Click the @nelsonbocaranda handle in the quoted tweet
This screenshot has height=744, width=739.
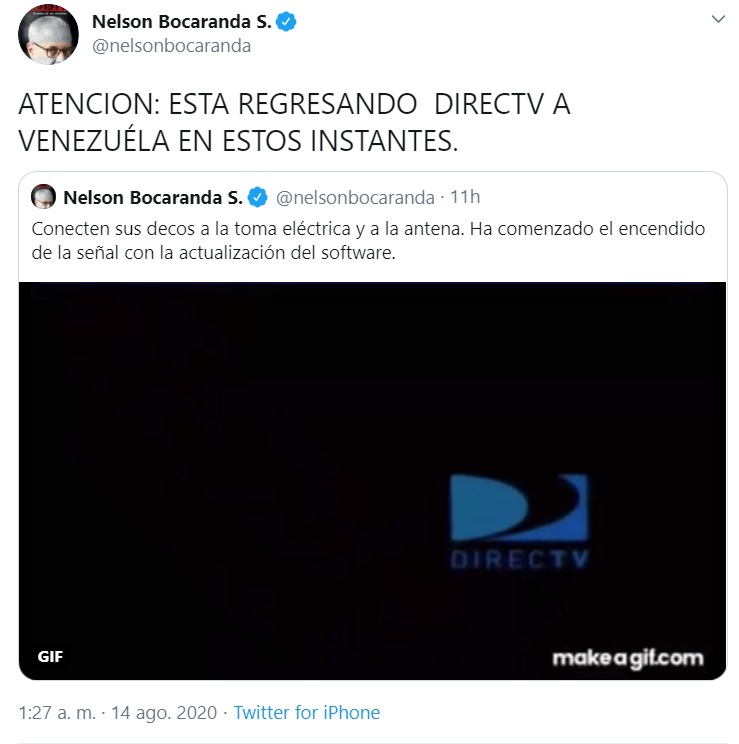355,197
